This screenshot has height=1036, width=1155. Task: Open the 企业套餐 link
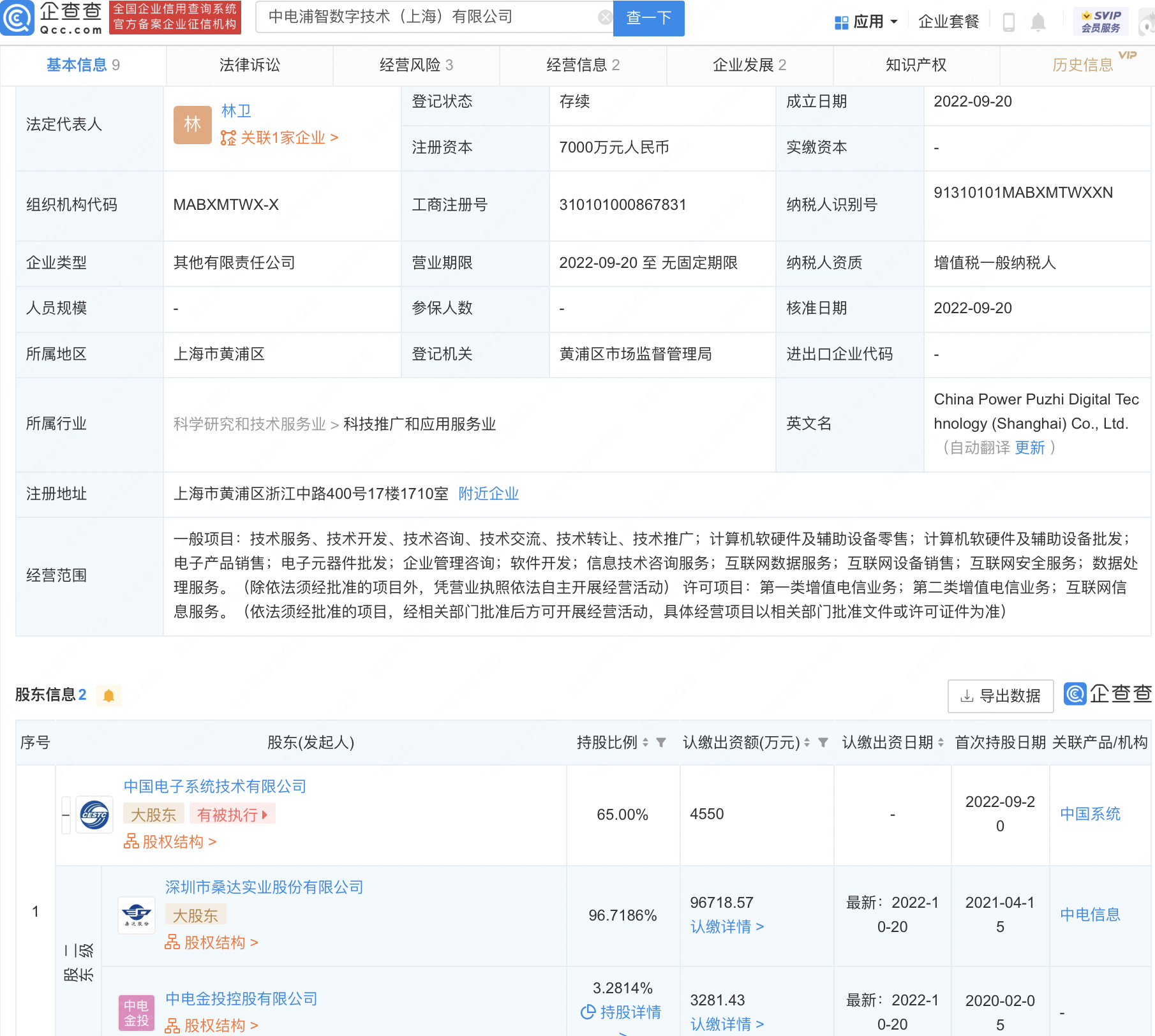[x=948, y=22]
